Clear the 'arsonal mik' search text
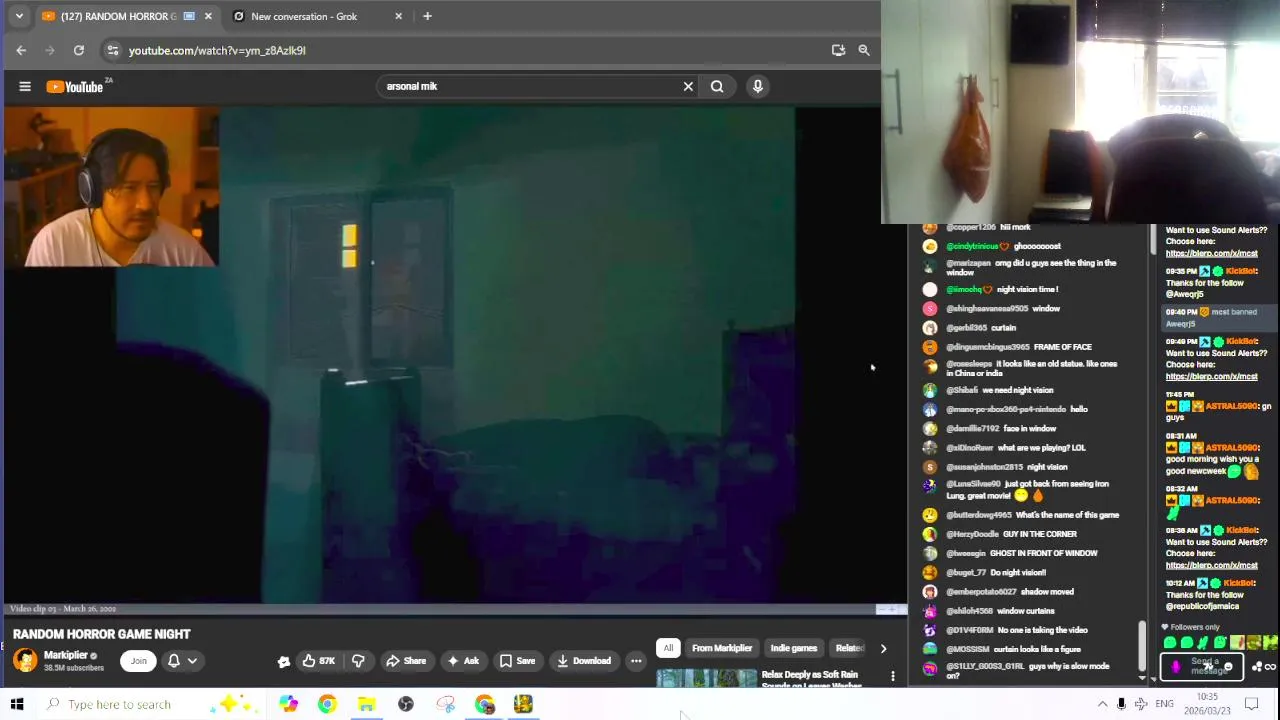 [x=688, y=86]
